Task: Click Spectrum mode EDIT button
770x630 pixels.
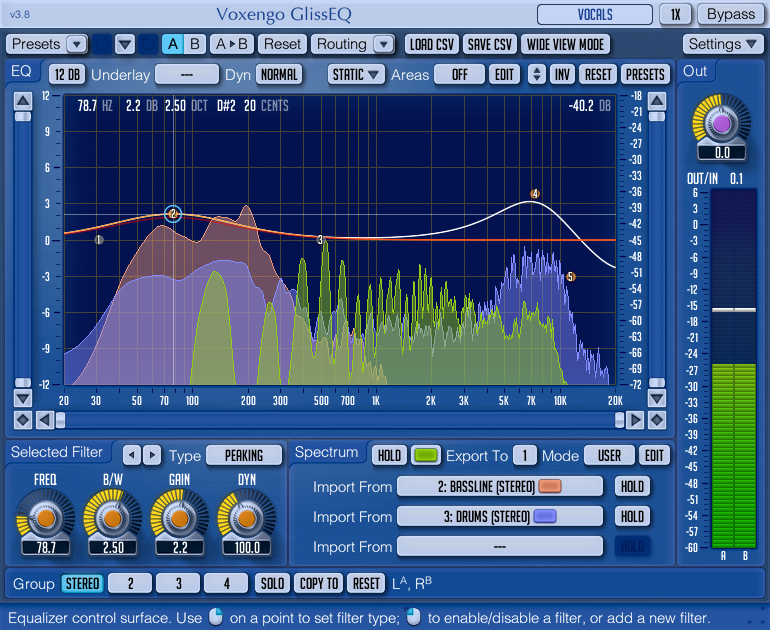Action: click(654, 456)
